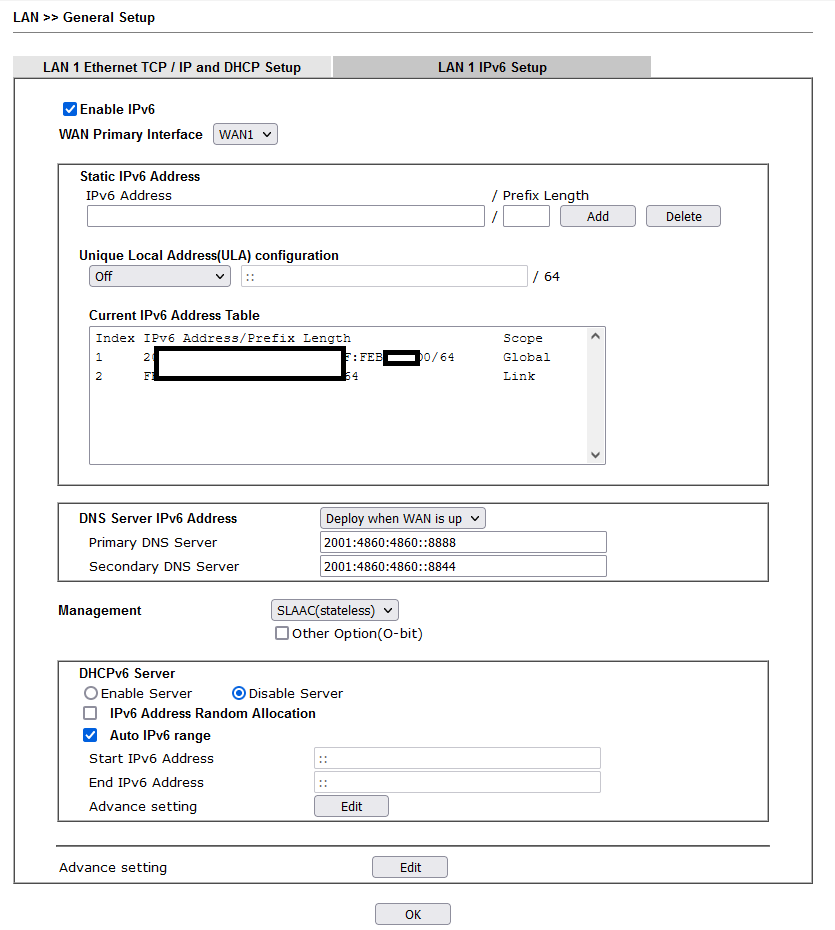
Task: Click the bottom Advance setting Edit button
Action: click(x=410, y=867)
